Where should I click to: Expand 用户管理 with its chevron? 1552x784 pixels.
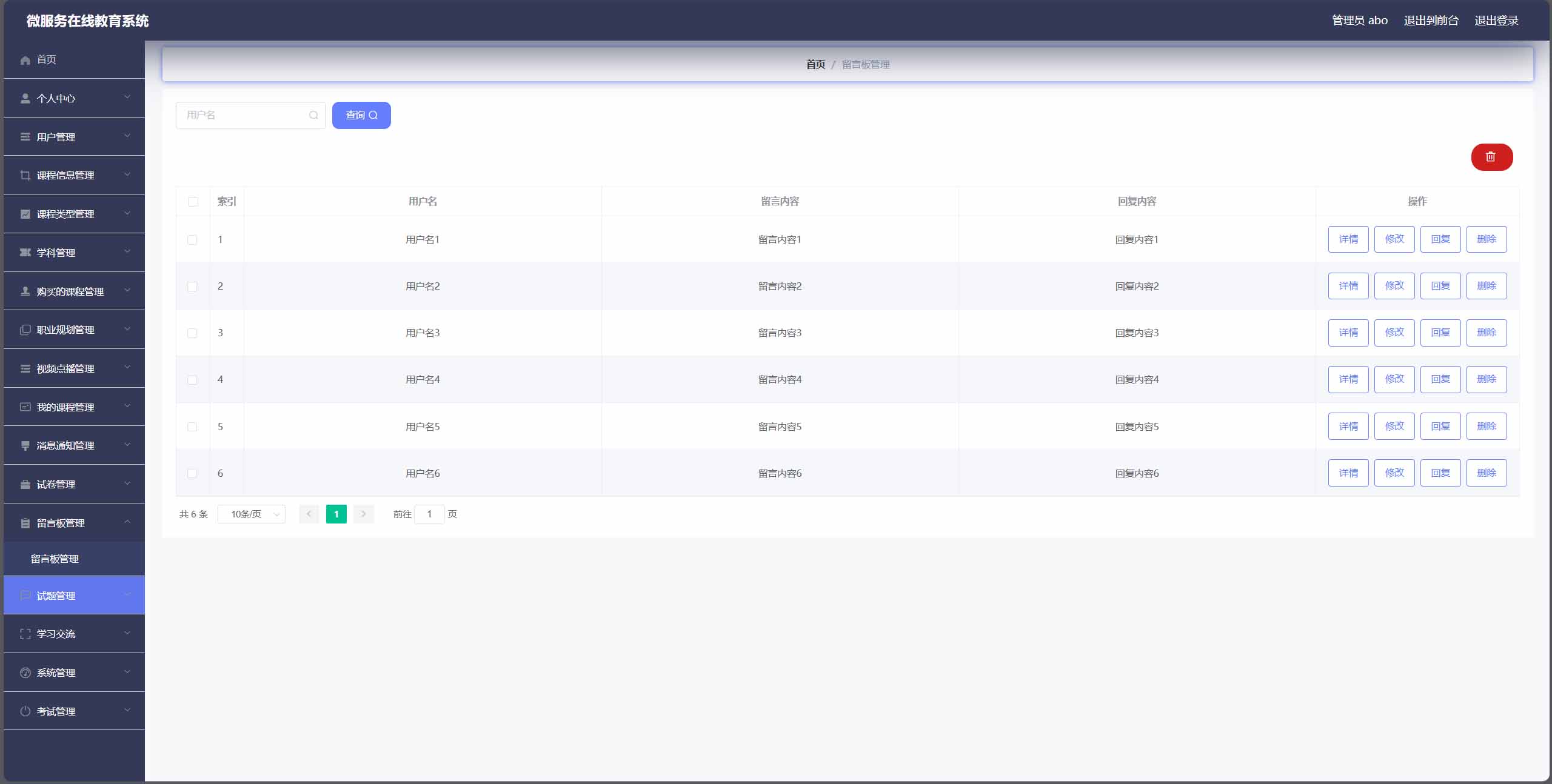pos(127,136)
